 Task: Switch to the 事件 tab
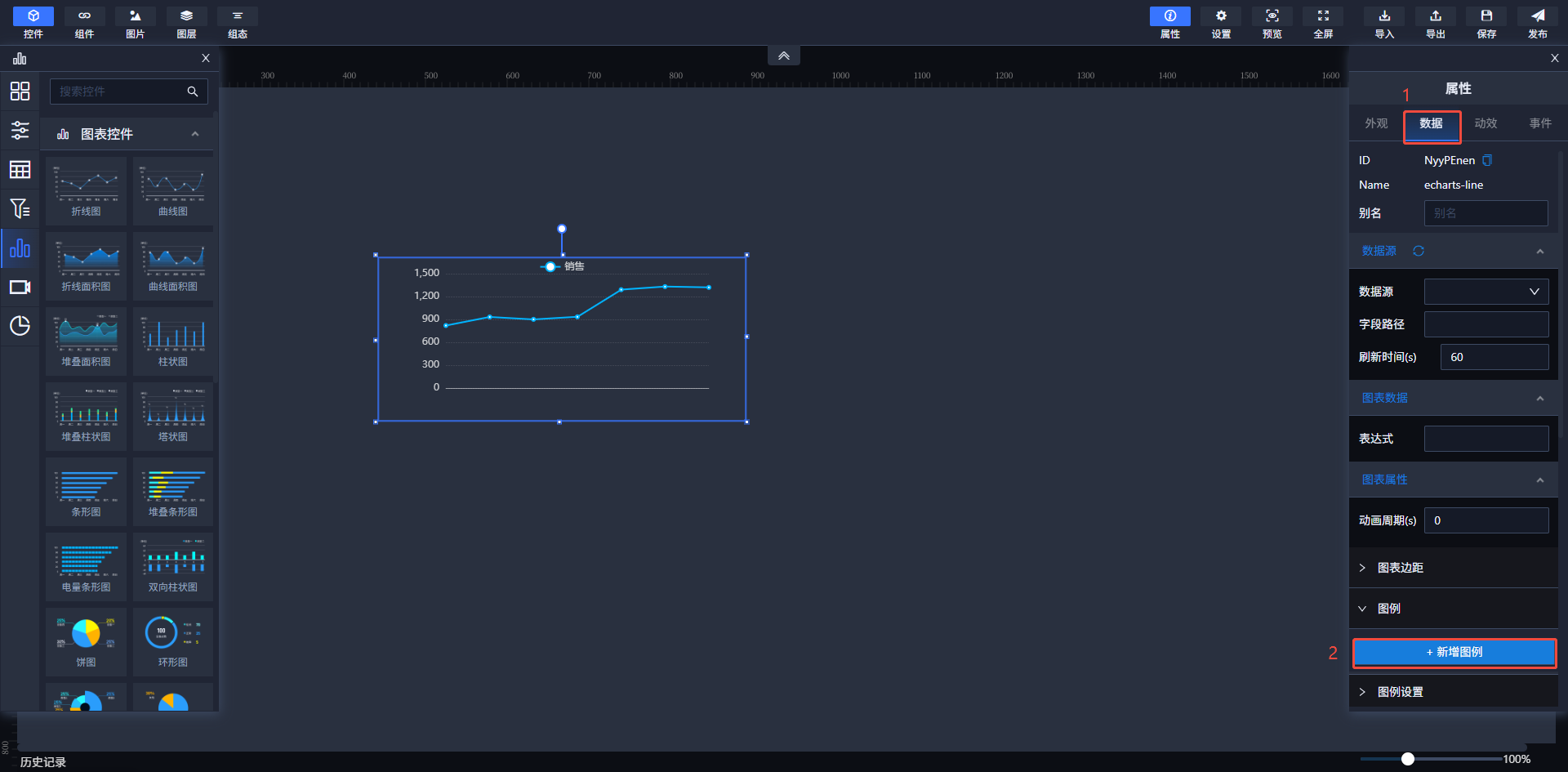click(x=1540, y=123)
